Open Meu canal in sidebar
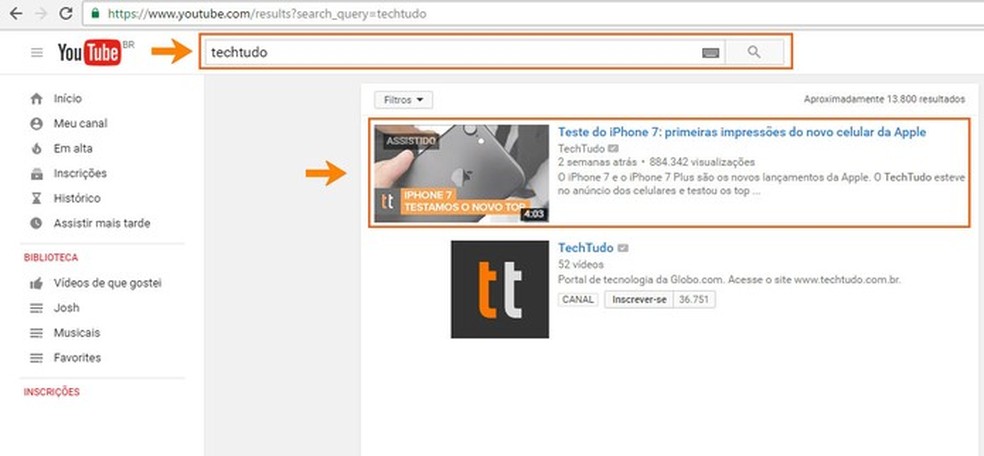984x456 pixels. pyautogui.click(x=80, y=124)
